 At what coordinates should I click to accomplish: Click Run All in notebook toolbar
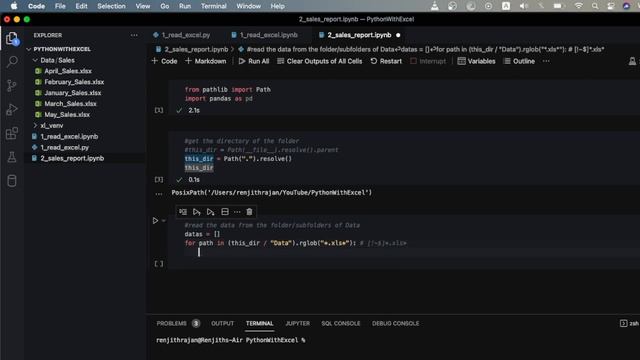click(x=254, y=61)
